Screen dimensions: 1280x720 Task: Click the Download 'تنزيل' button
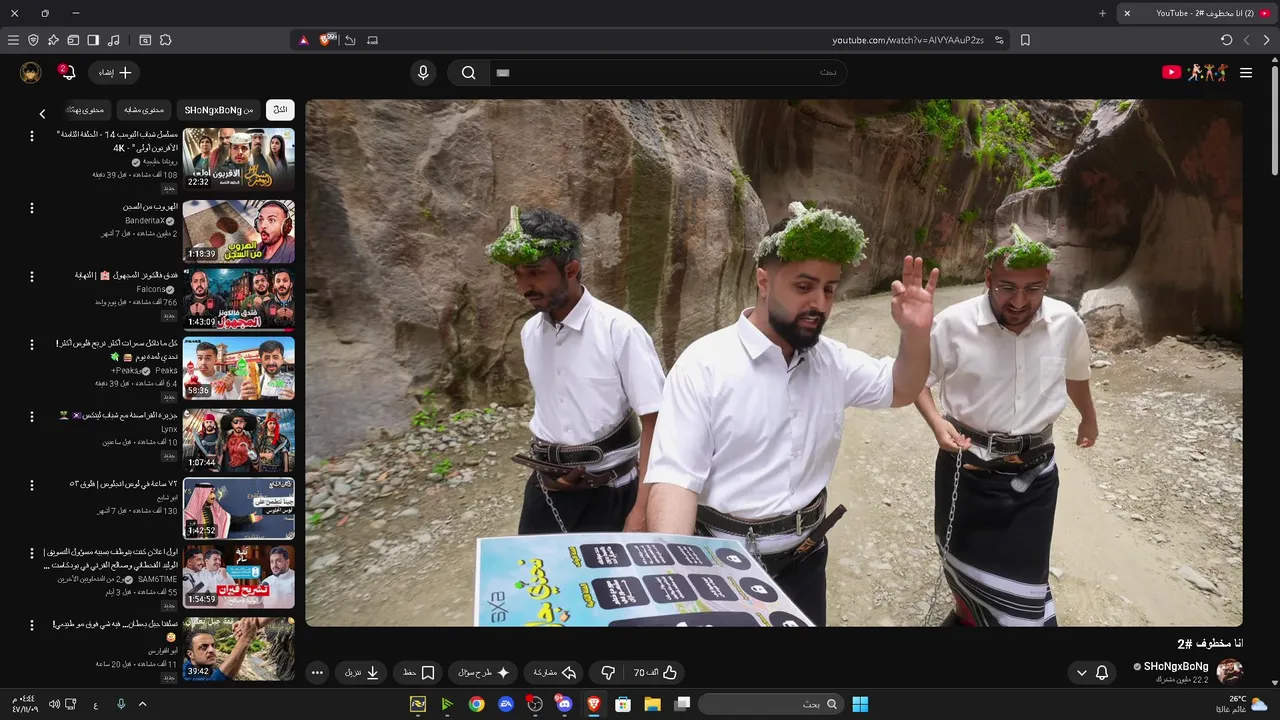click(362, 673)
